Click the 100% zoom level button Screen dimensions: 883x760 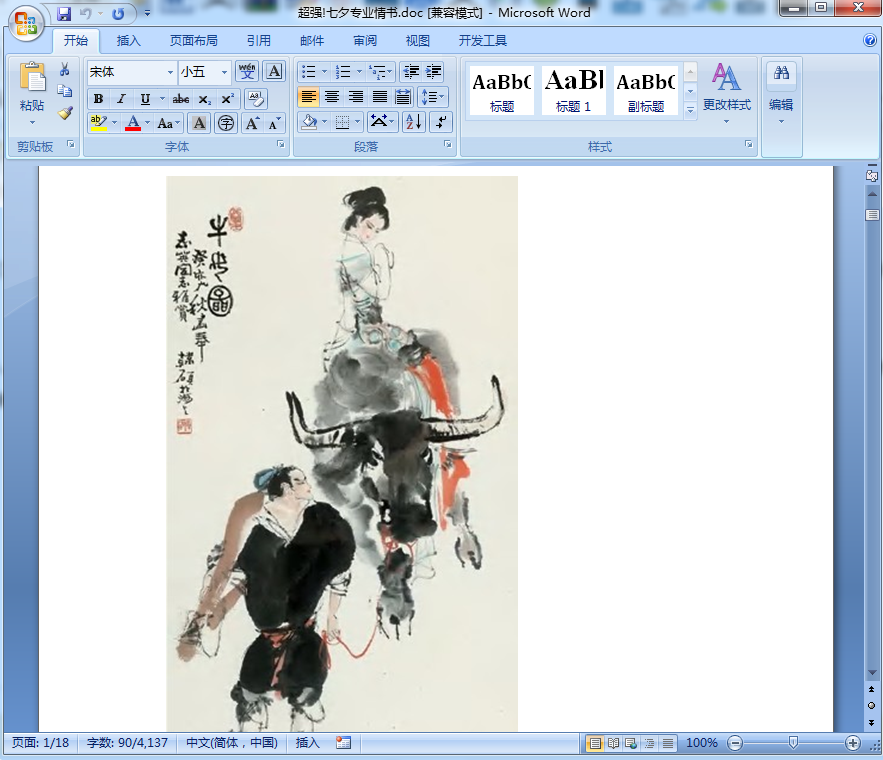click(701, 743)
